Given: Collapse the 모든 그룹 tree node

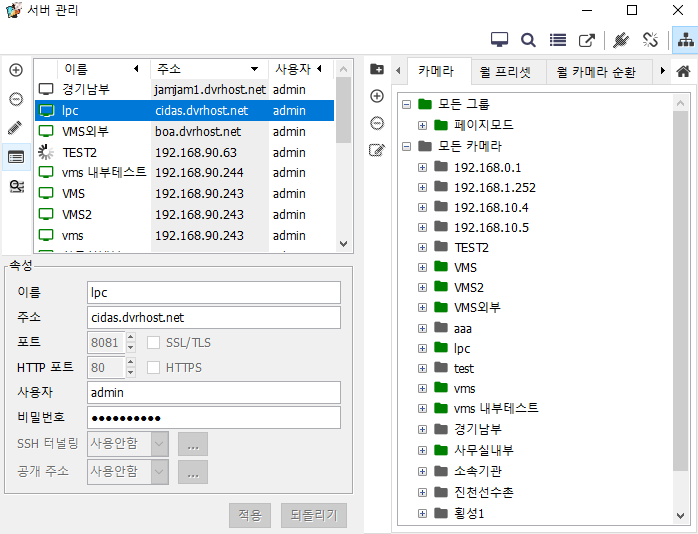Looking at the screenshot, I should pos(406,105).
